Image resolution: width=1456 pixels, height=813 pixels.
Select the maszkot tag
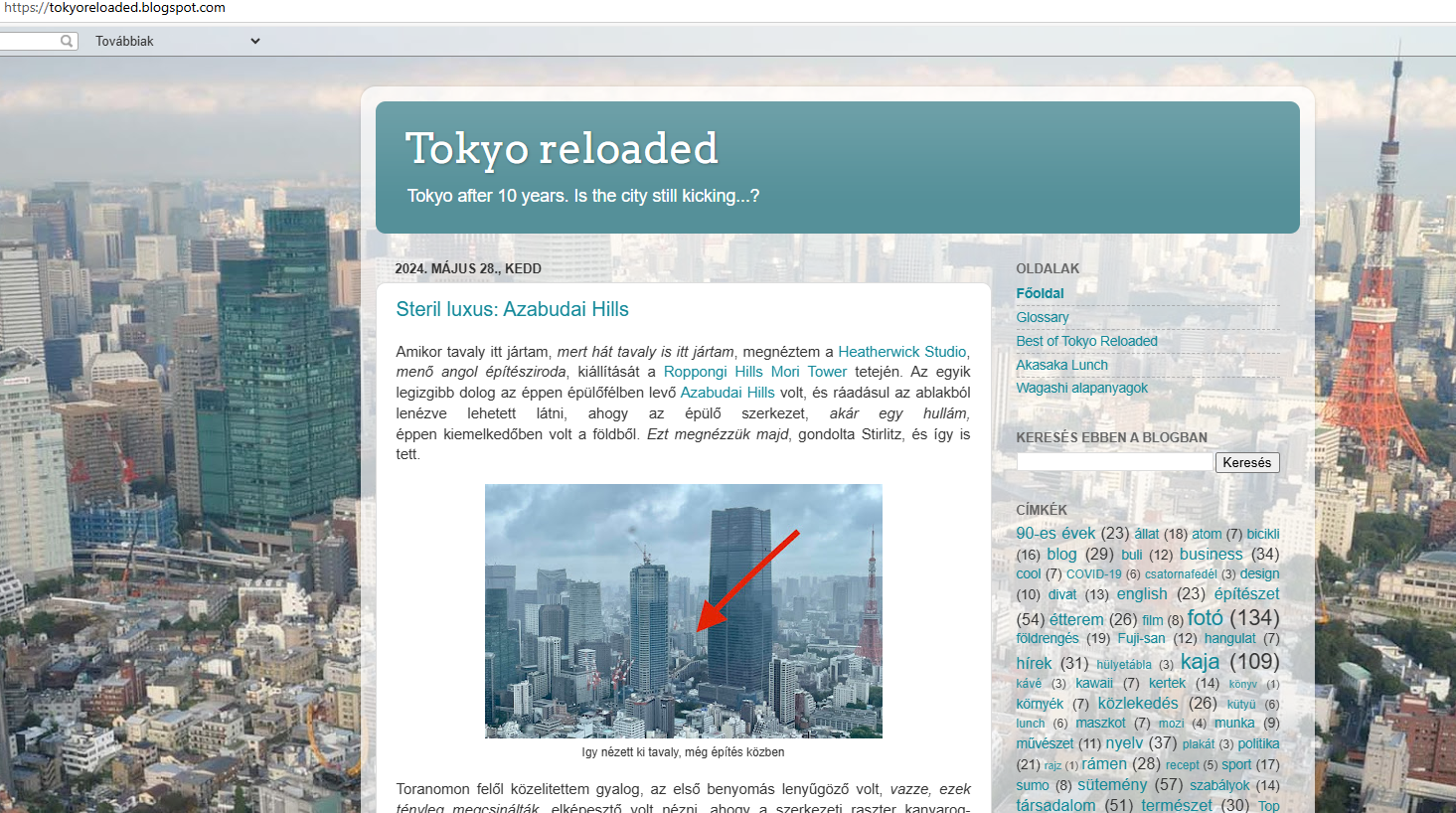point(1100,723)
